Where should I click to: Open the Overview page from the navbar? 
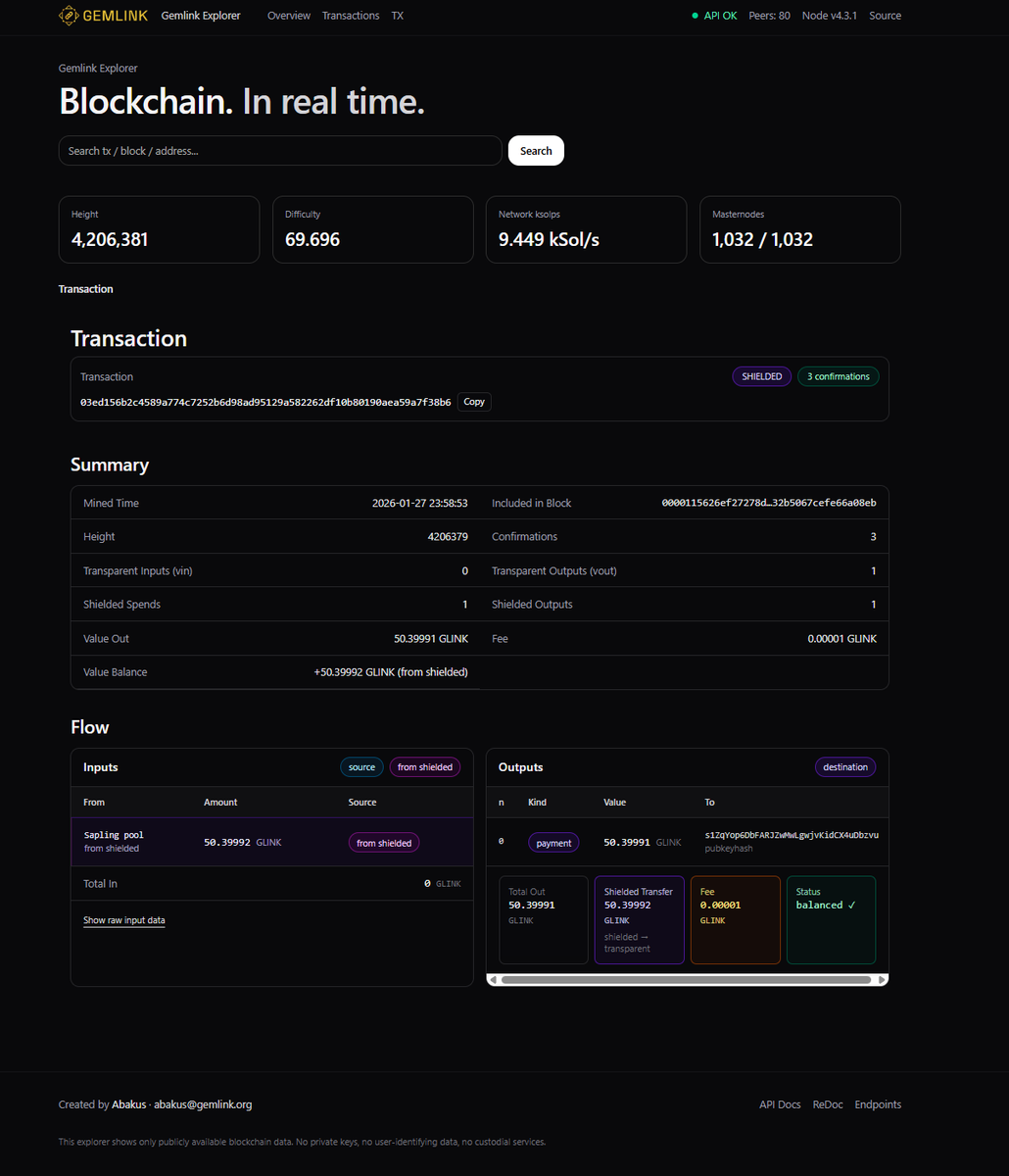click(x=288, y=16)
